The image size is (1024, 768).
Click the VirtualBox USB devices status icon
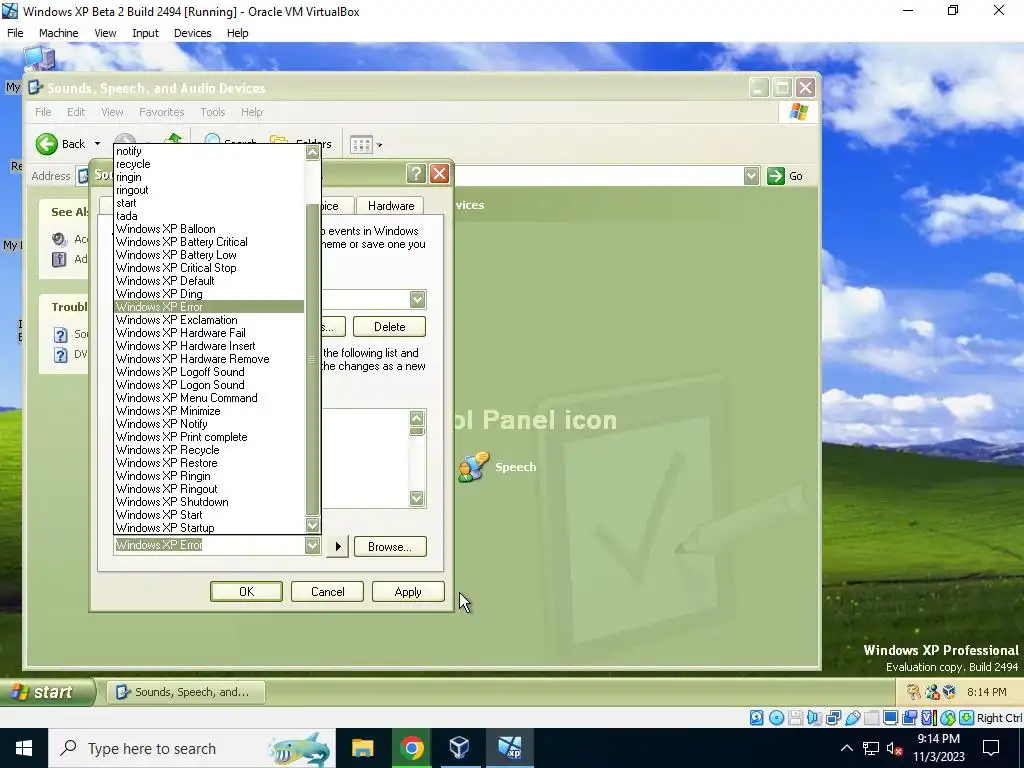click(x=852, y=718)
